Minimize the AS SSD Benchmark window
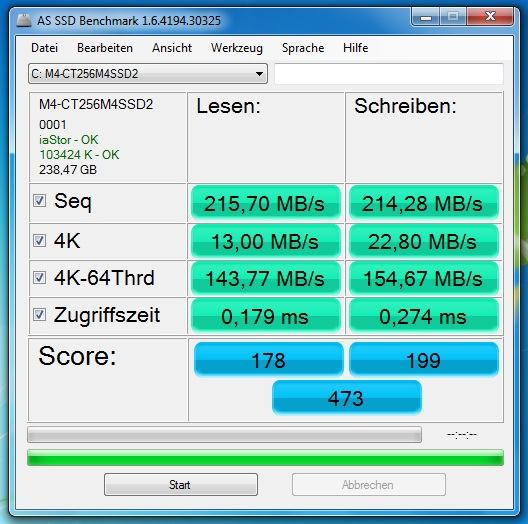Viewport: 528px width, 524px height. (426, 17)
